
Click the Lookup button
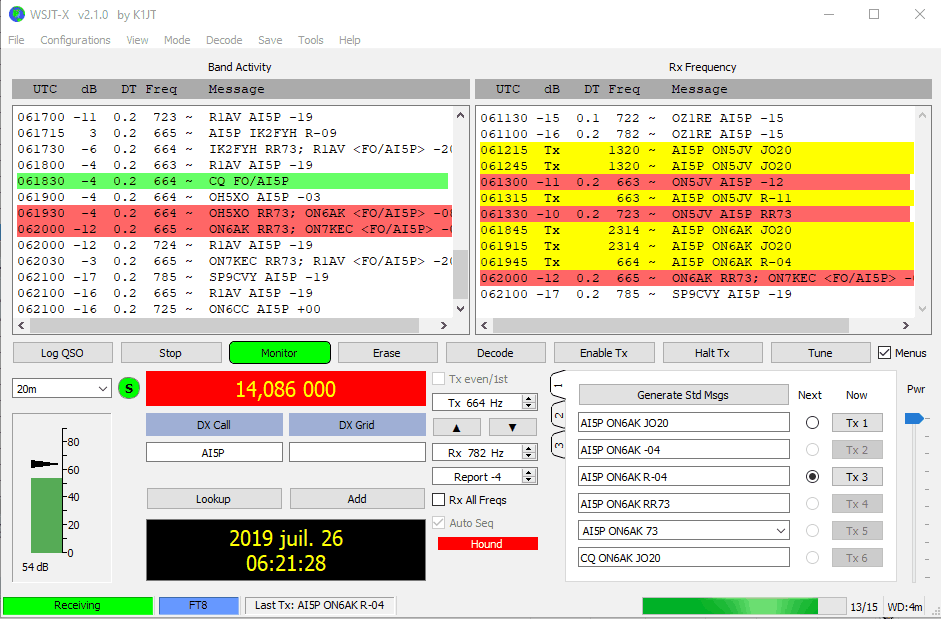coord(214,499)
